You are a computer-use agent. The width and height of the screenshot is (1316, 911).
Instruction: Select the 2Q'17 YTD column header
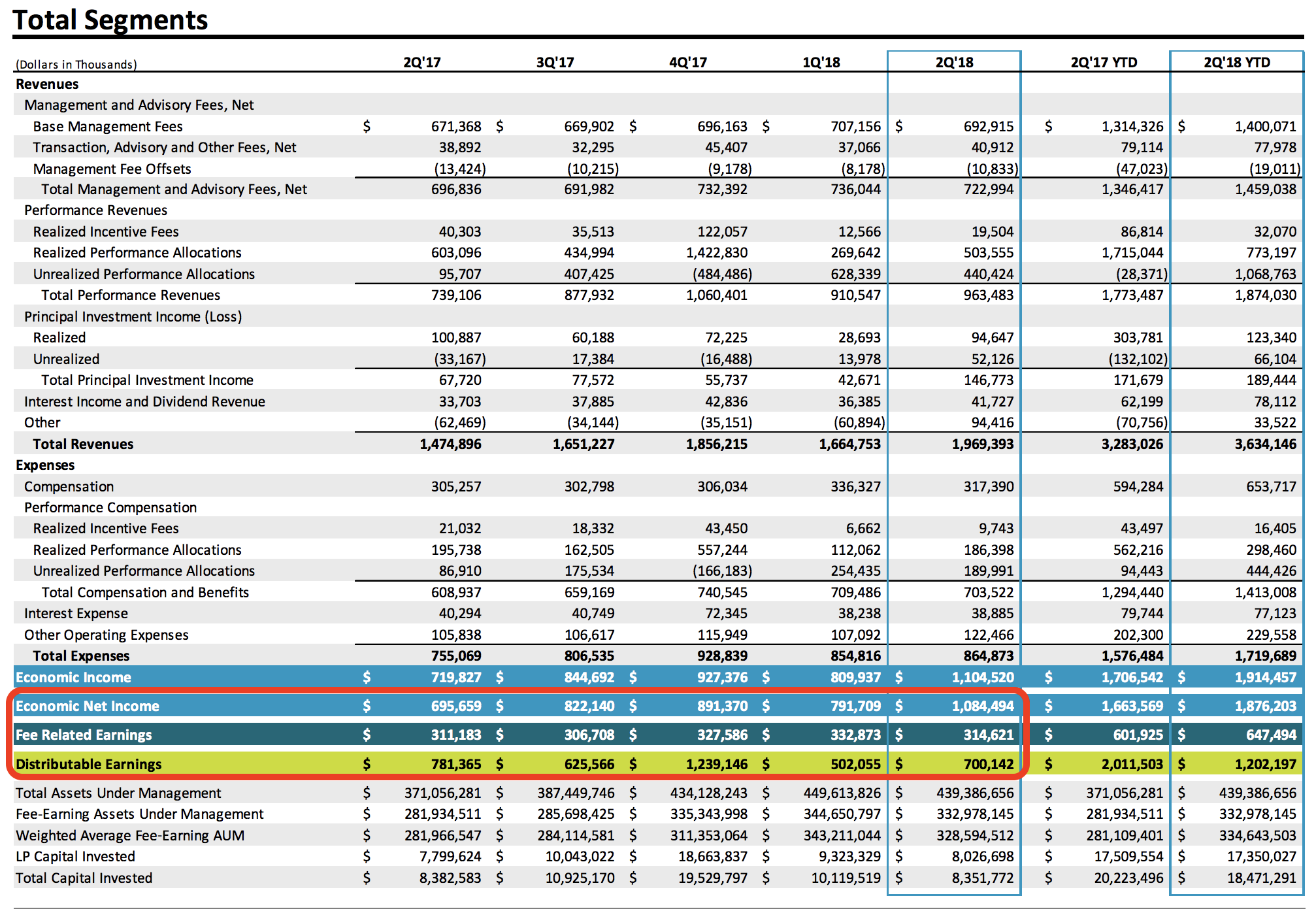tap(1104, 63)
